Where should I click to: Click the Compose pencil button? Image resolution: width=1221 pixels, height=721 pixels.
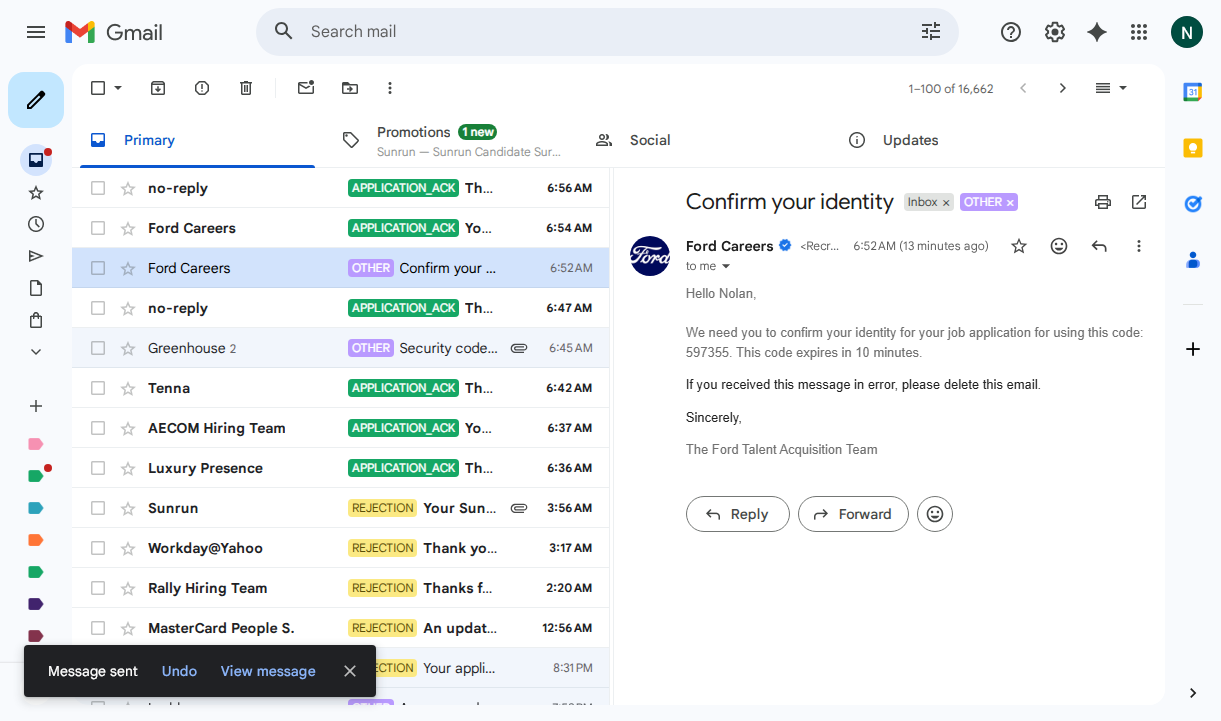click(x=36, y=100)
